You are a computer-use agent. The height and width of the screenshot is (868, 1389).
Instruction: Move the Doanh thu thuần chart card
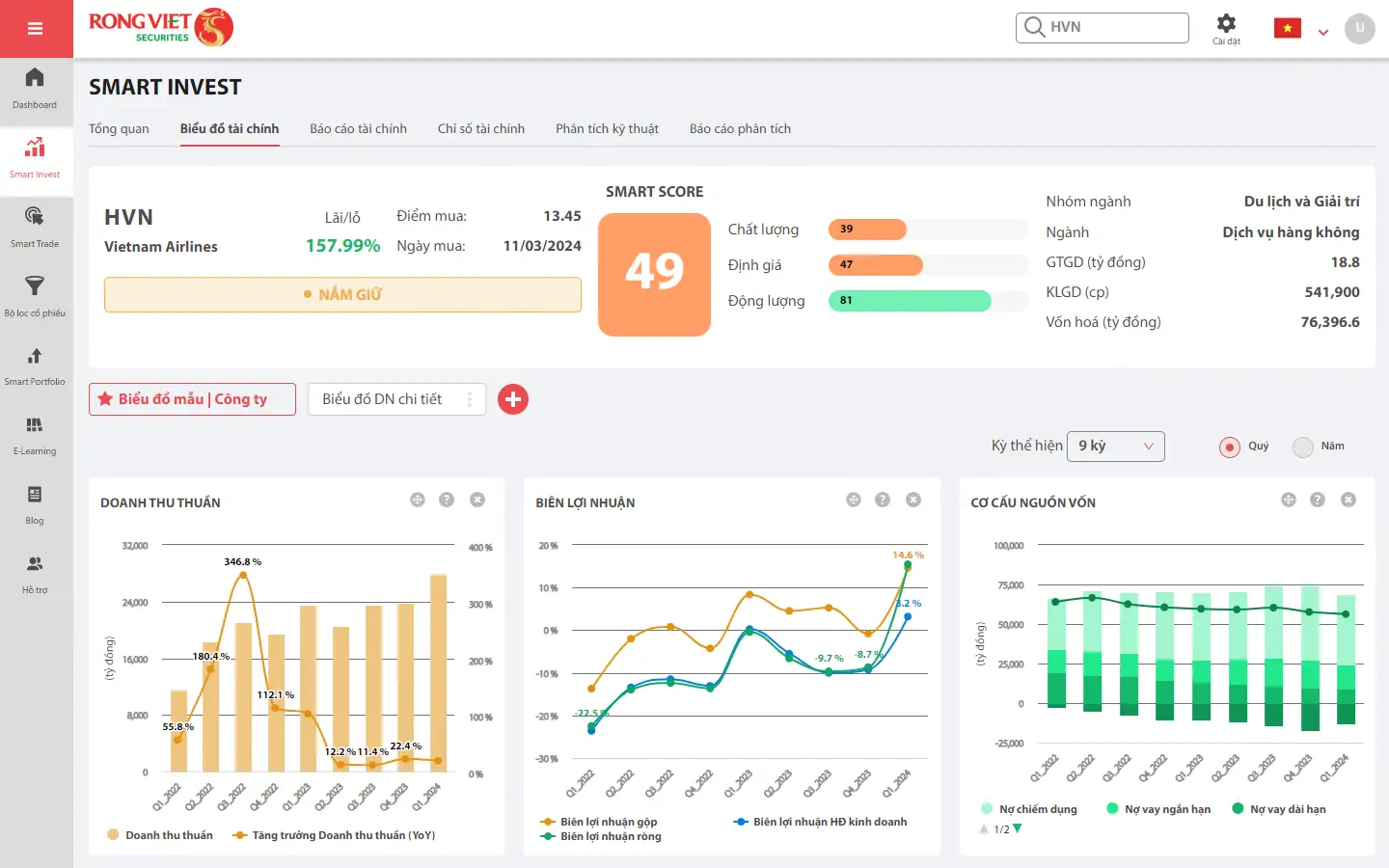pyautogui.click(x=418, y=500)
